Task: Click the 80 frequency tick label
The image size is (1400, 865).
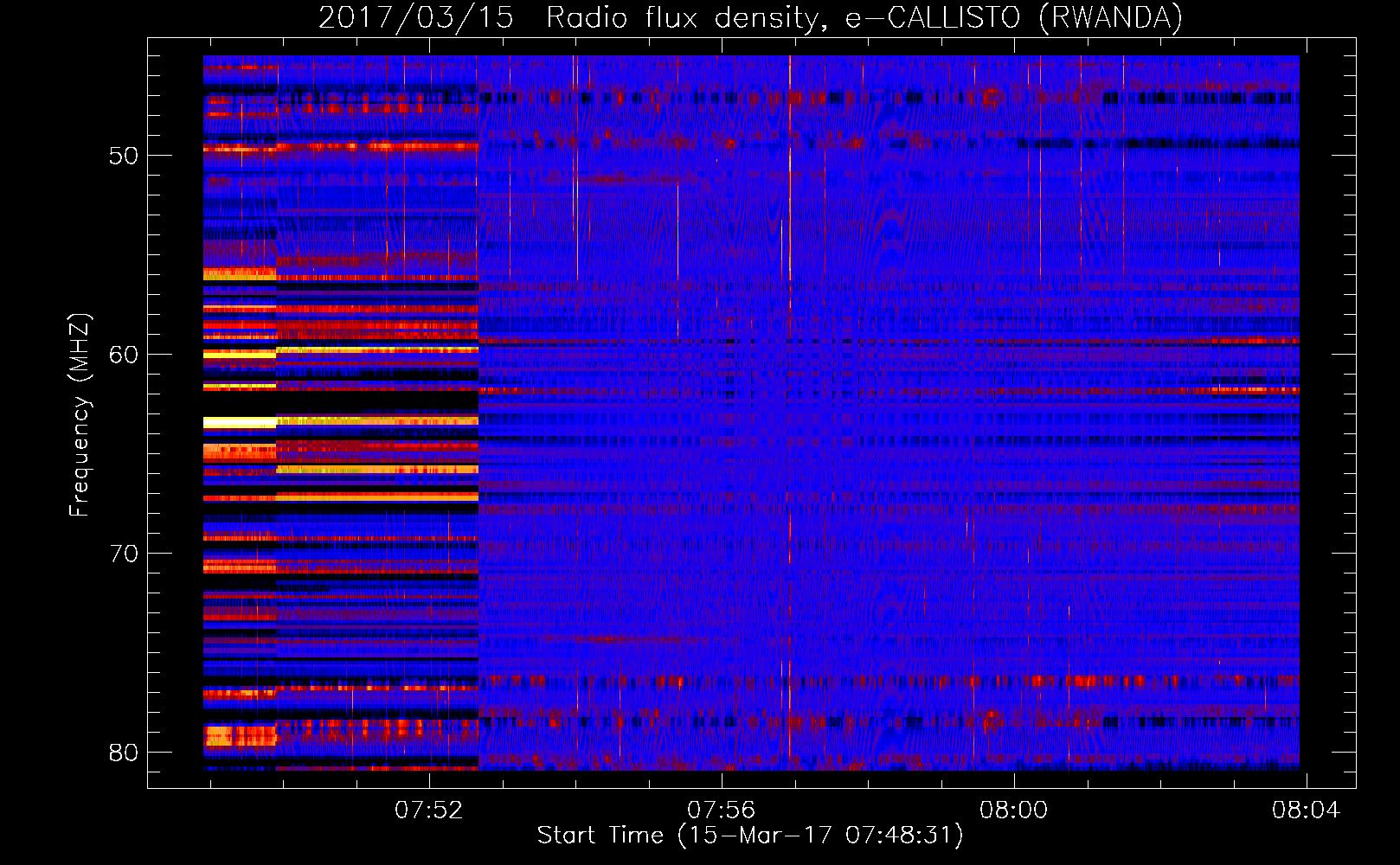Action: pos(124,753)
